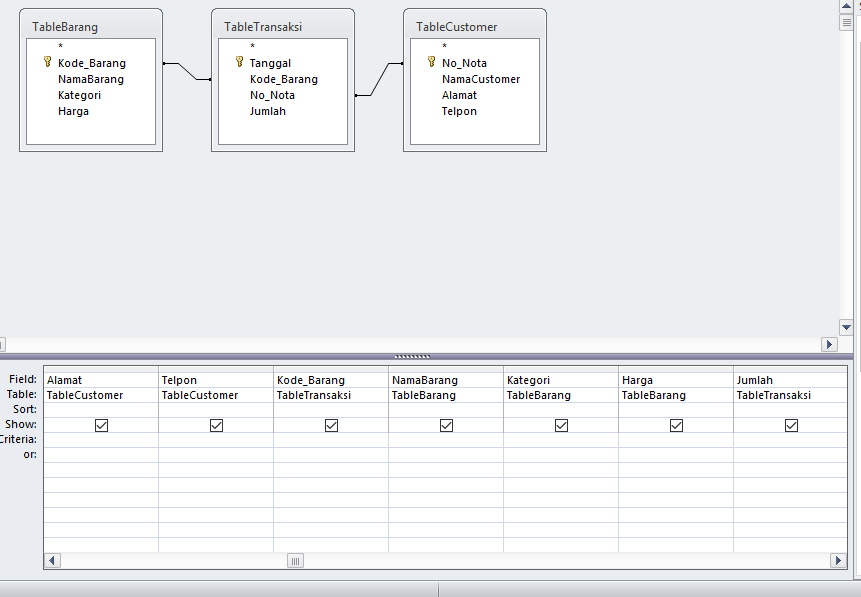Uncheck the Show box in the Jumlah column
The image size is (861, 597).
[791, 425]
